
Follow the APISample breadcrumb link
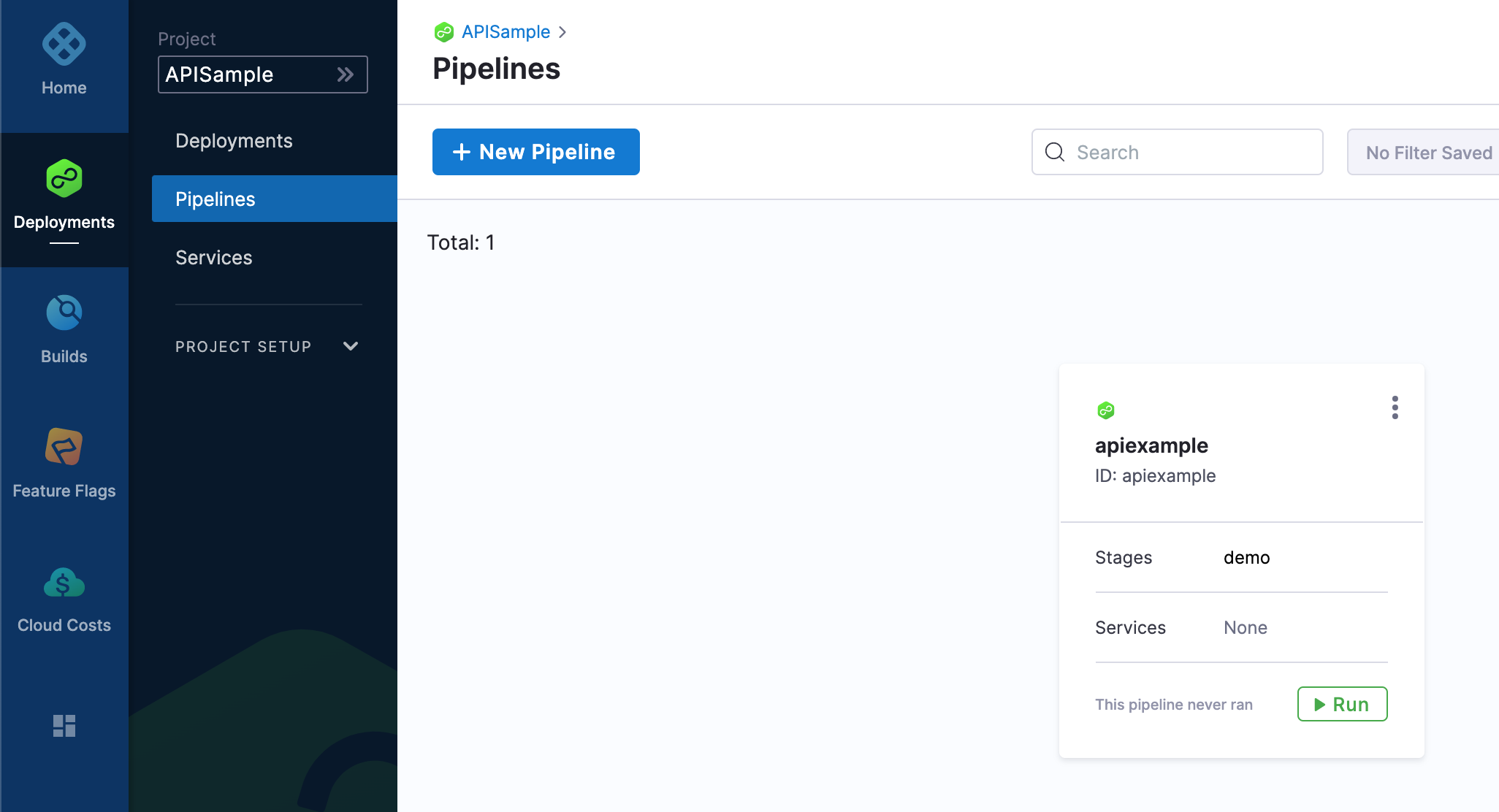pyautogui.click(x=506, y=32)
